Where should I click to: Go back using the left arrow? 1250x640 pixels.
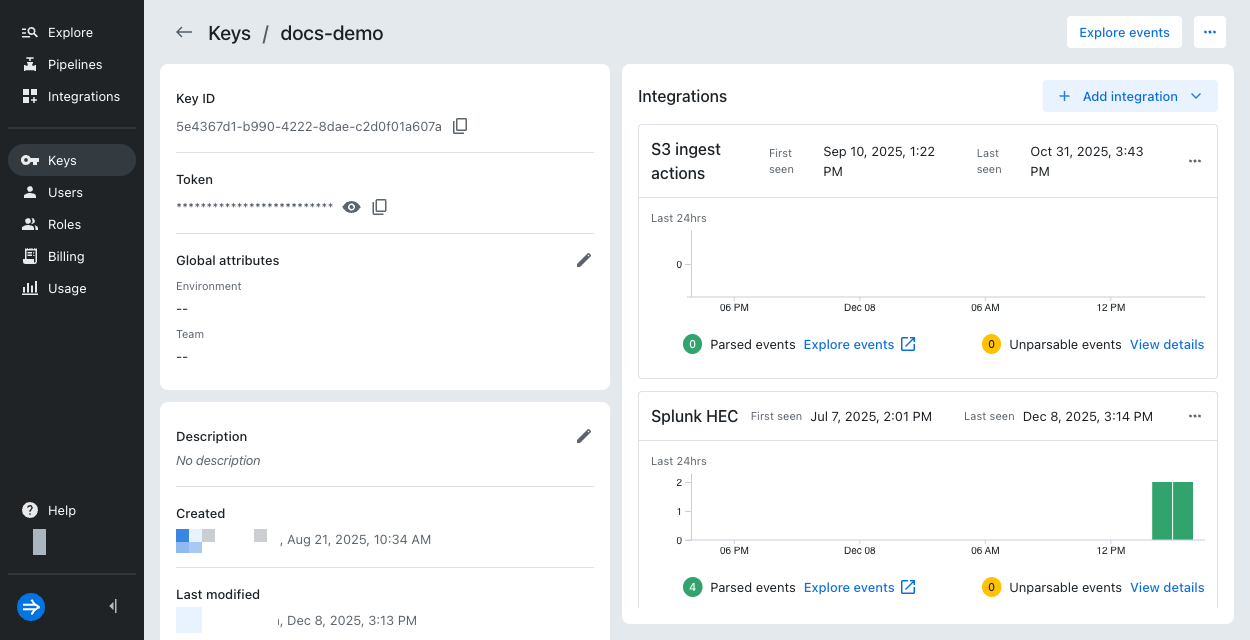184,32
